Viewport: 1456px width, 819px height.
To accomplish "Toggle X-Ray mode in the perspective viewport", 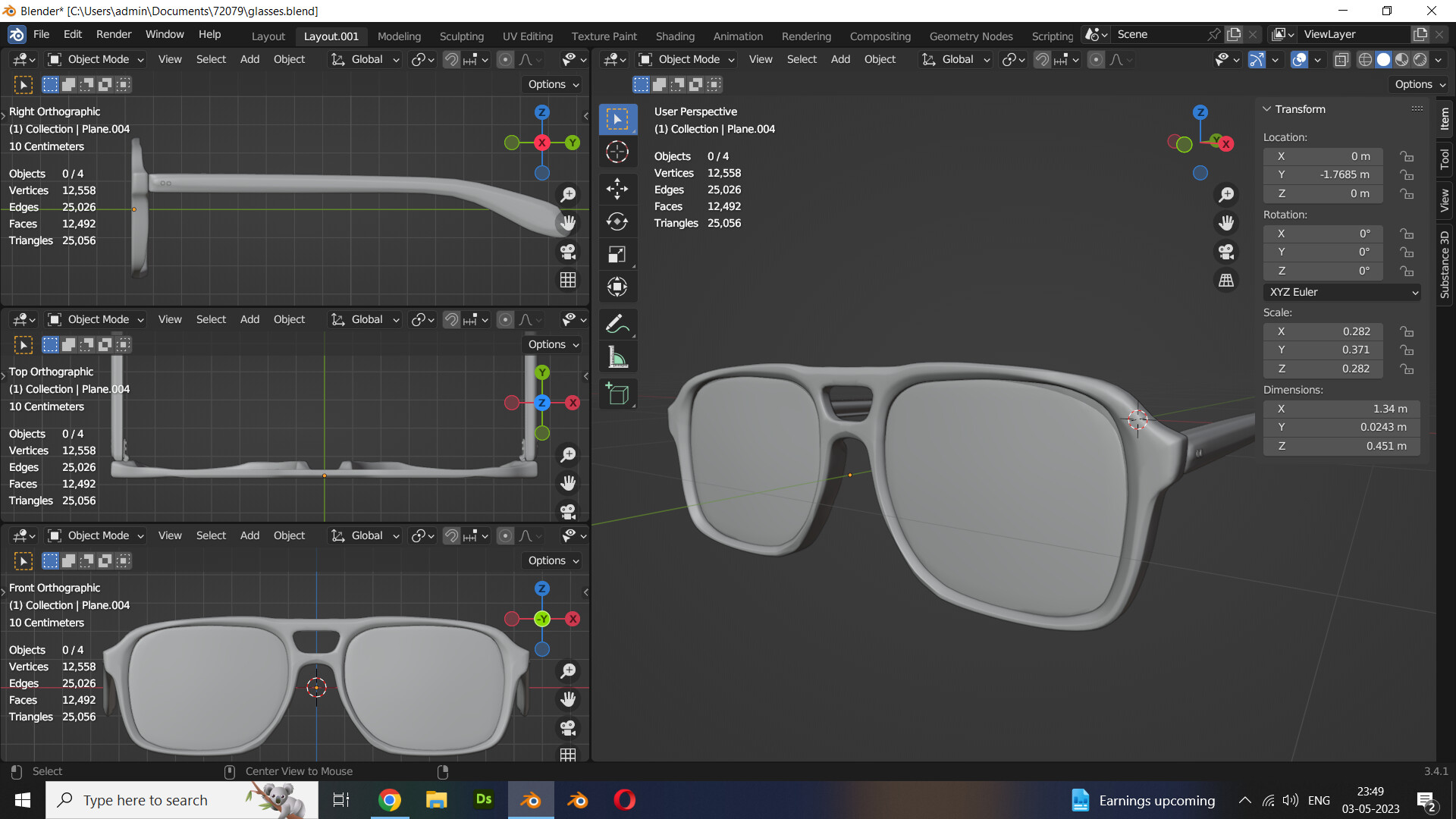I will [x=1341, y=59].
